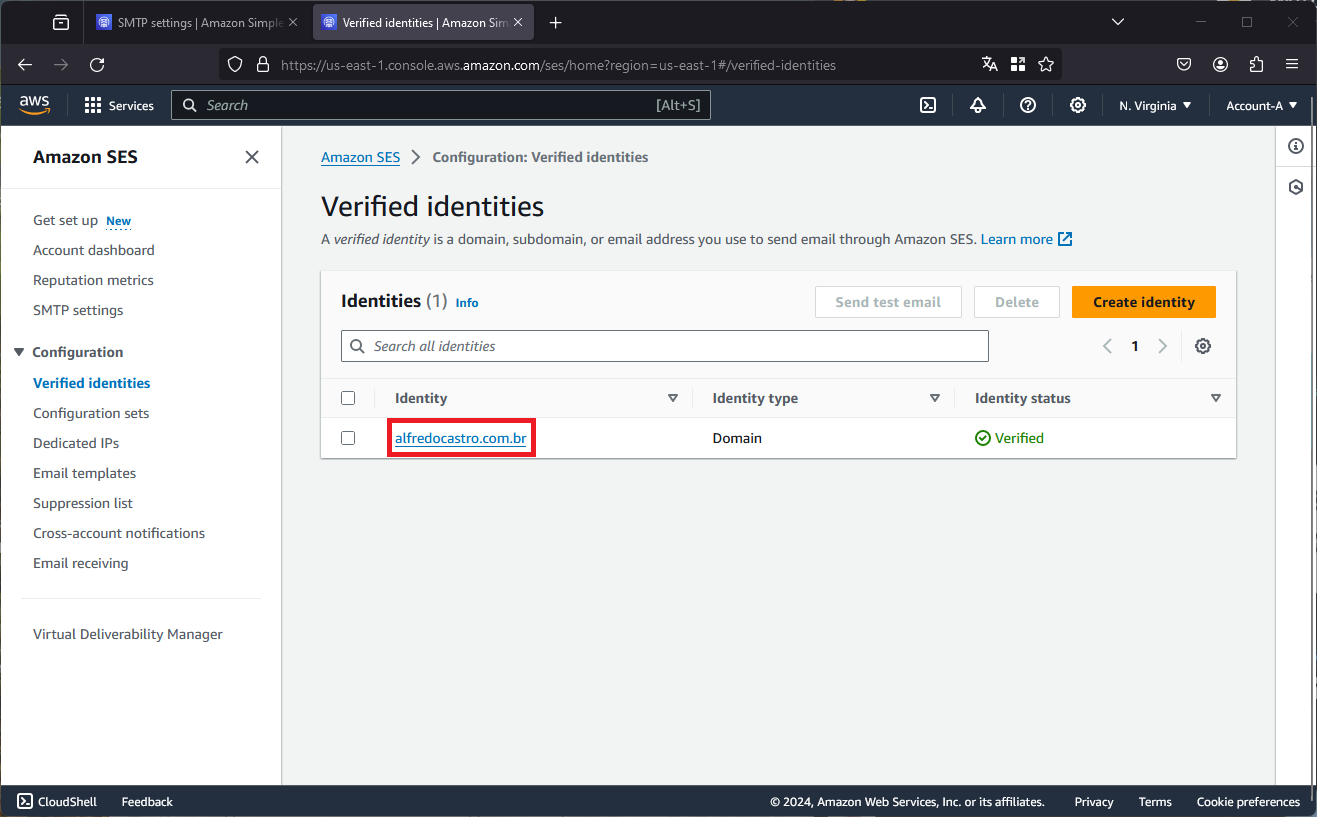Open the Learn more link
Image resolution: width=1317 pixels, height=817 pixels.
(1027, 239)
